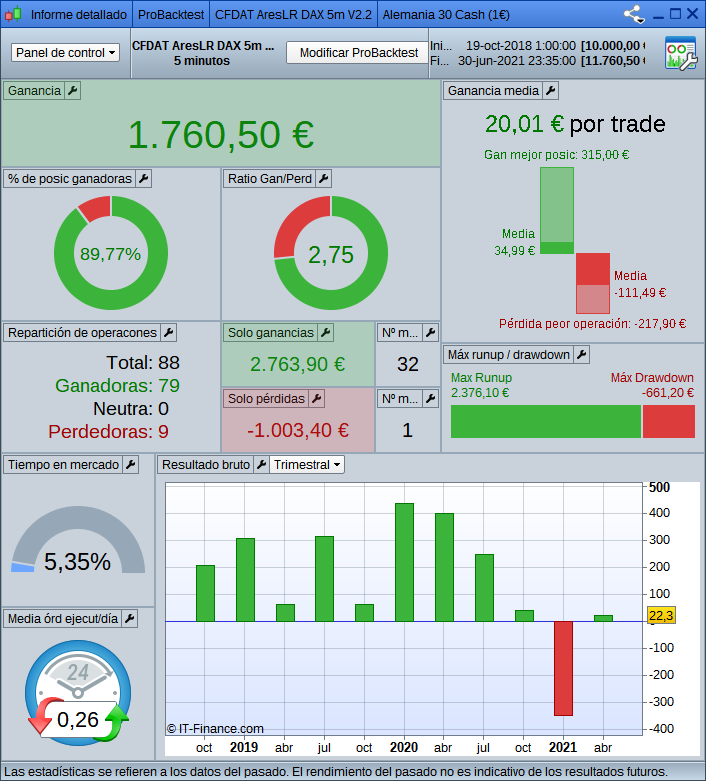
Task: Click the red Máx Drawdown bar
Action: [669, 421]
